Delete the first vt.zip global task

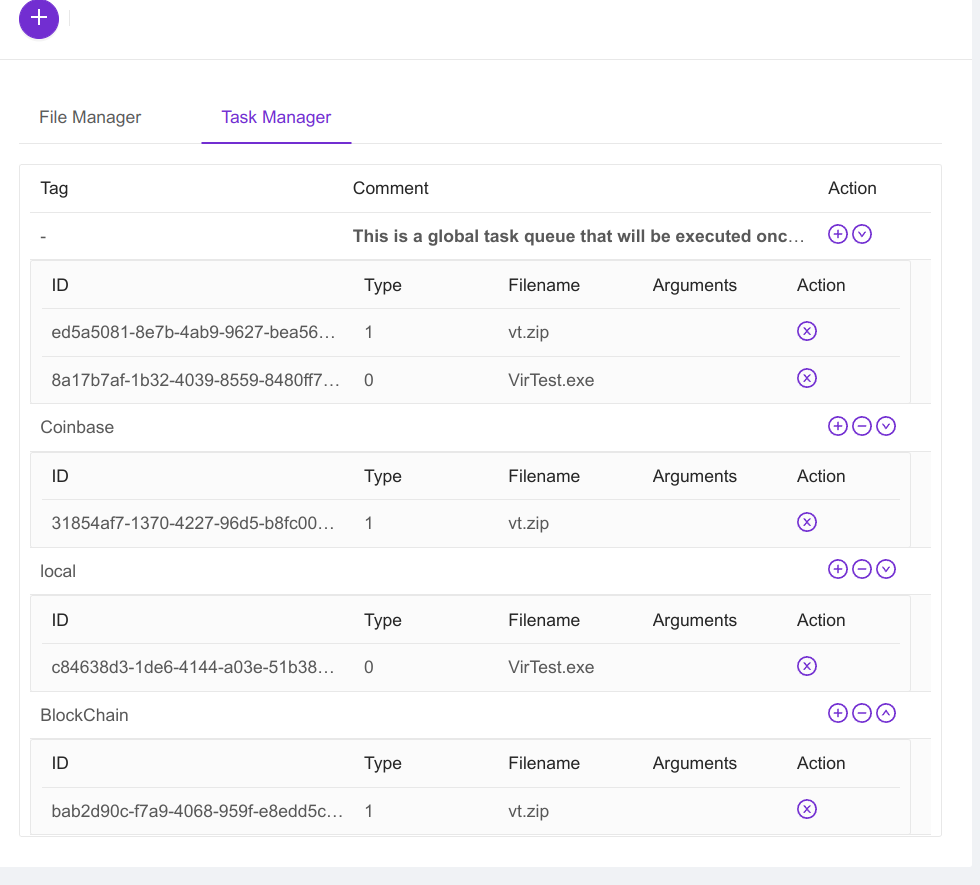click(807, 331)
